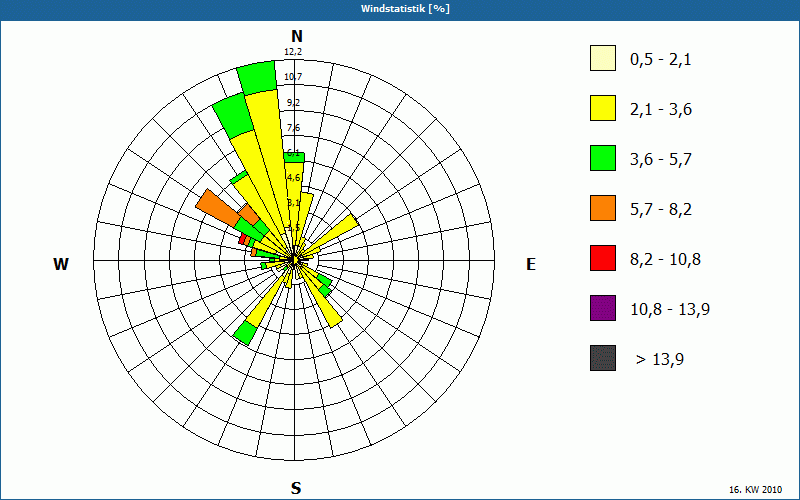Viewport: 800px width, 500px height.
Task: Click the 12,2 axis value
Action: click(x=293, y=52)
